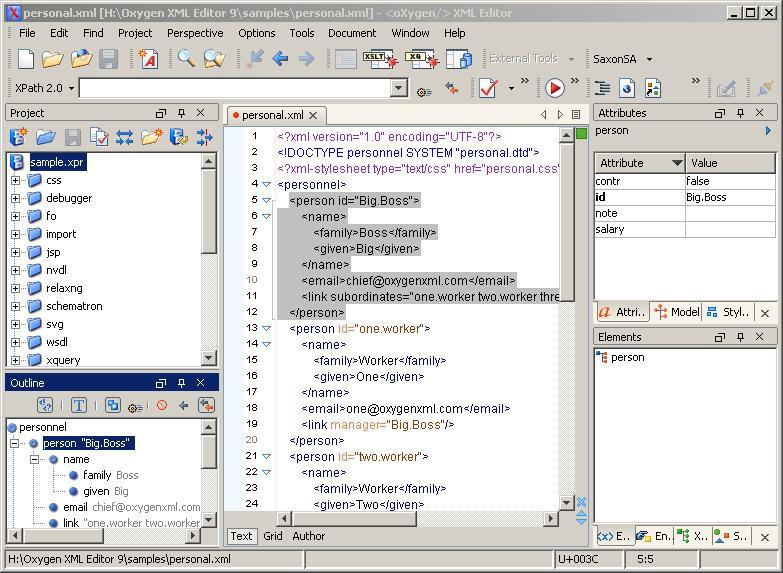Expand the css folder in project tree
This screenshot has width=783, height=573.
[x=15, y=180]
